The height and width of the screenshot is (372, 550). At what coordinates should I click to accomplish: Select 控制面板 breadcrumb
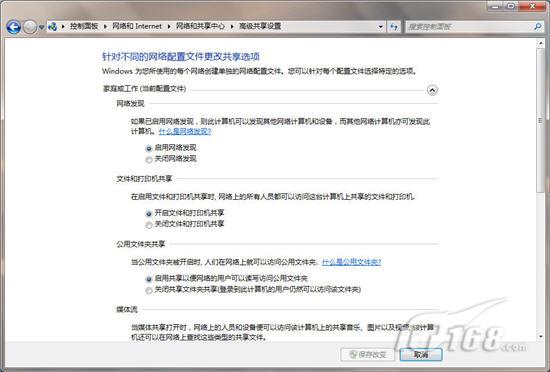click(84, 26)
